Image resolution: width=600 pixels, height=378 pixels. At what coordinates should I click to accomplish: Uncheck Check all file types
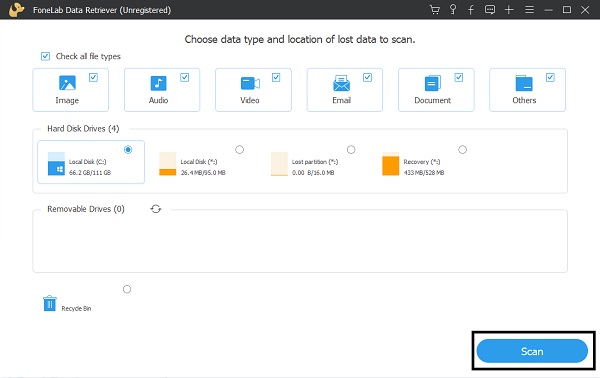pyautogui.click(x=45, y=57)
